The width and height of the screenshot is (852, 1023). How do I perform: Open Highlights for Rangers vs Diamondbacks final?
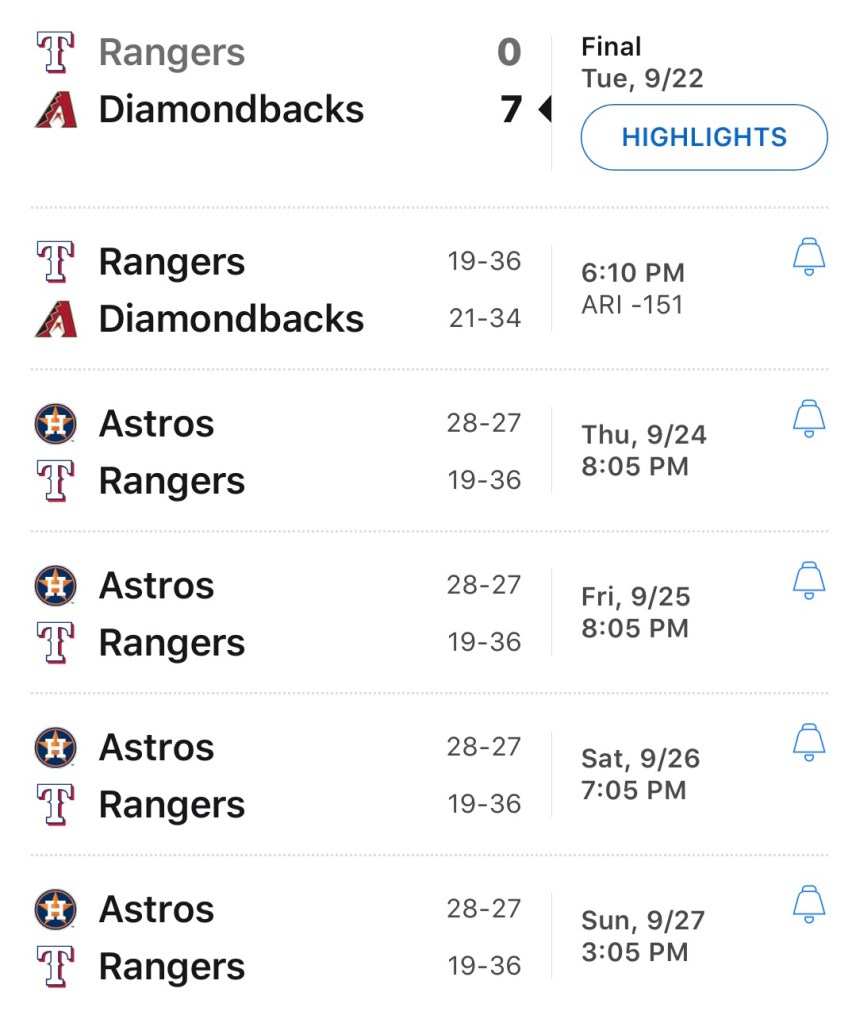click(x=704, y=137)
